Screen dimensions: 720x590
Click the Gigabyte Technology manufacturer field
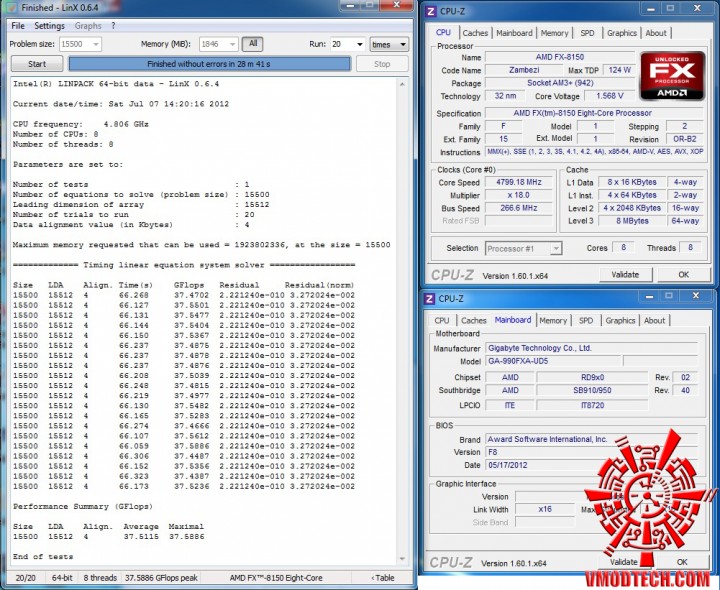tap(592, 348)
